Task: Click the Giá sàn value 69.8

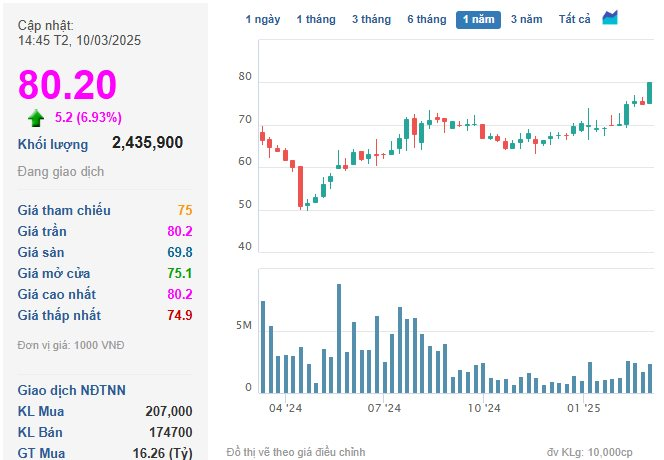Action: [180, 252]
